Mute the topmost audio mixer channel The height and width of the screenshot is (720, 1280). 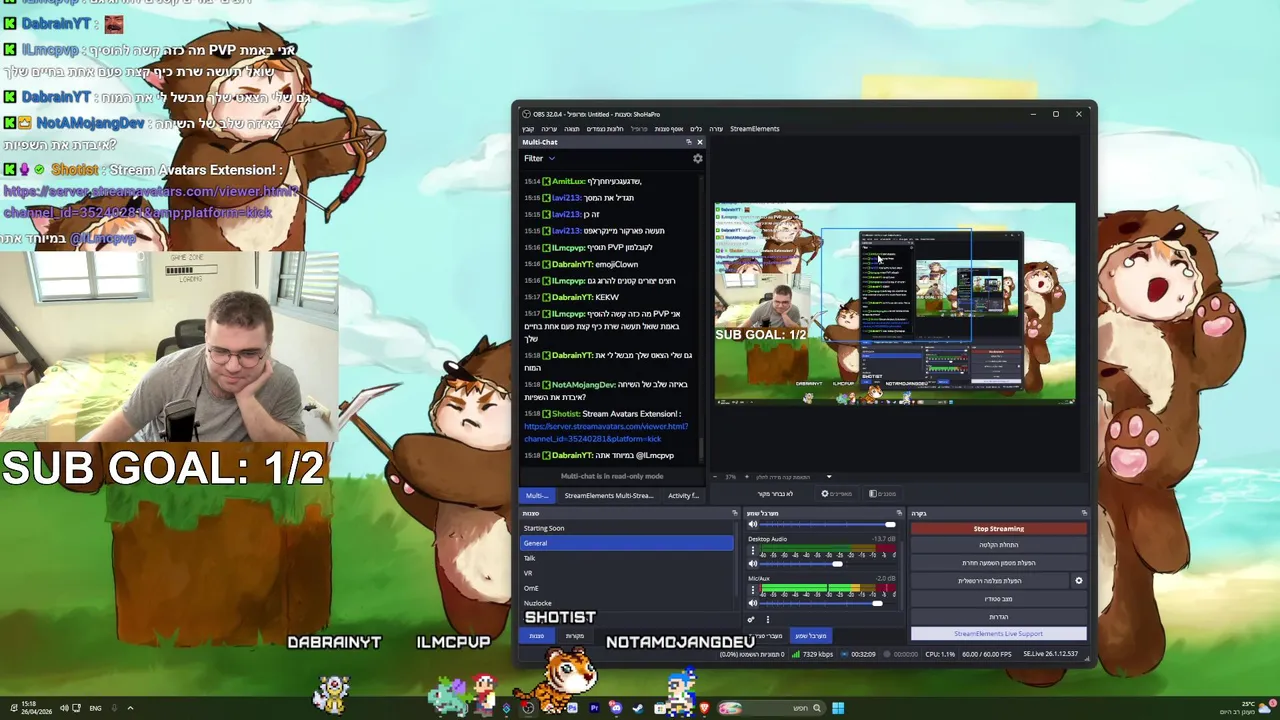753,524
